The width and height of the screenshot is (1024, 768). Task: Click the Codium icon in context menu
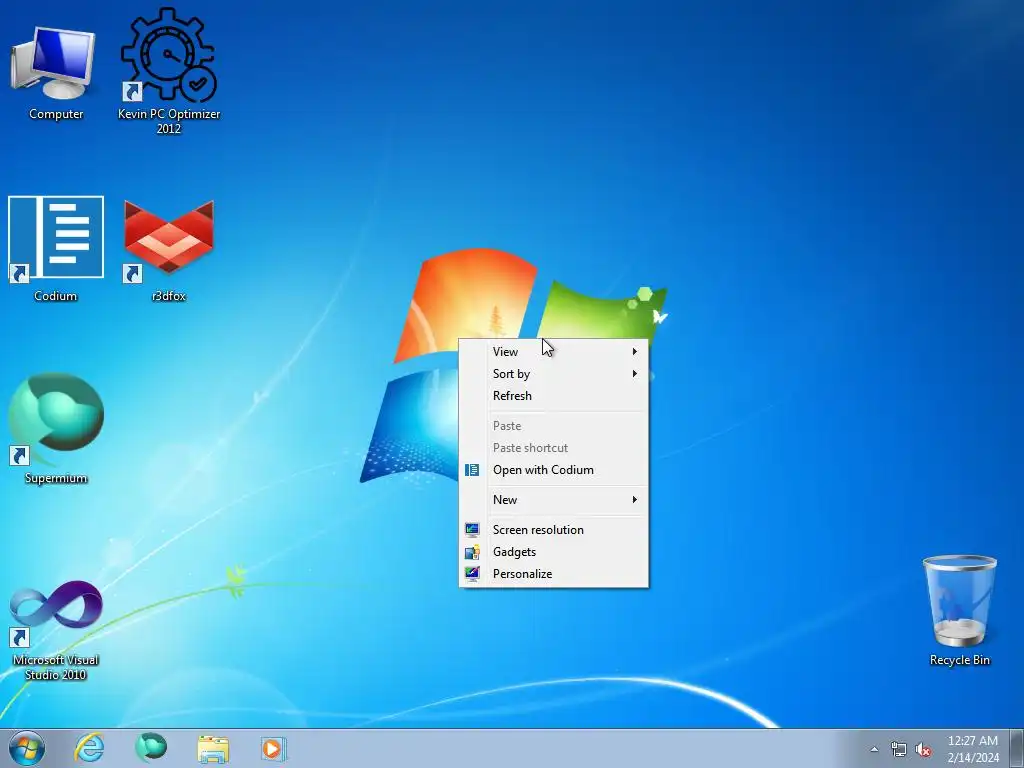pos(472,470)
